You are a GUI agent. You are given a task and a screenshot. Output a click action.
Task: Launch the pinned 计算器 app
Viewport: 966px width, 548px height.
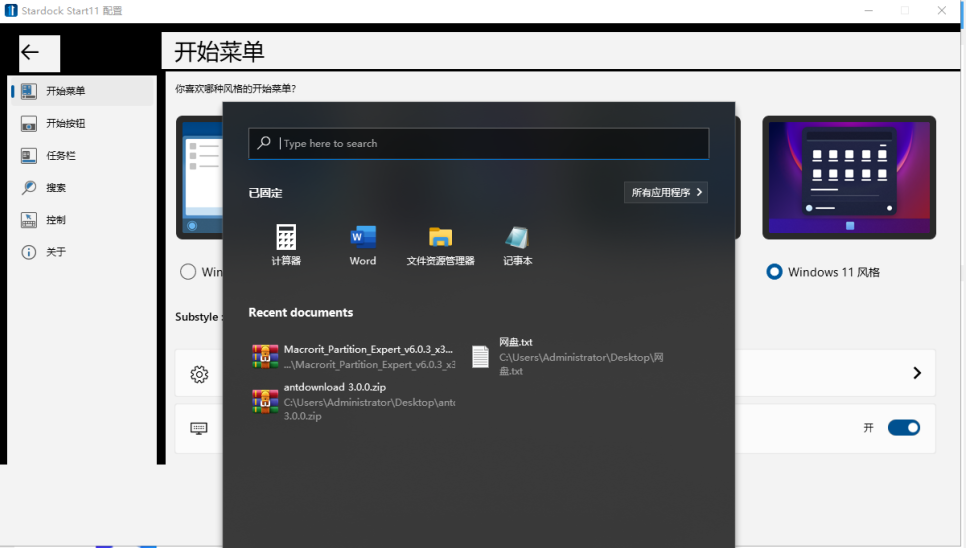(x=286, y=244)
